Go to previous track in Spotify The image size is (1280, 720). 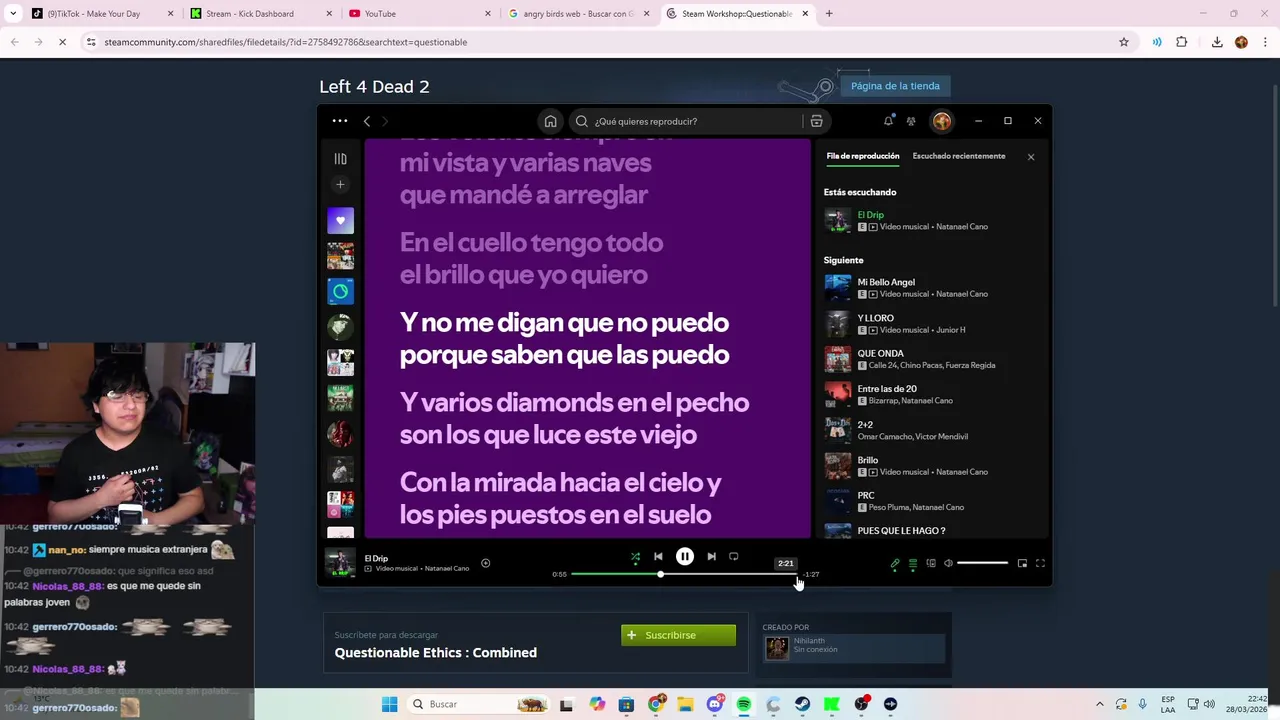coord(658,556)
